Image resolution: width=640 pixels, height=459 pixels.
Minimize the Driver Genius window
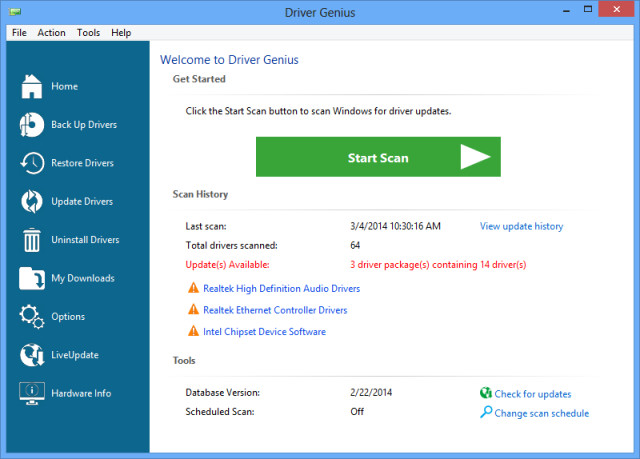click(566, 11)
